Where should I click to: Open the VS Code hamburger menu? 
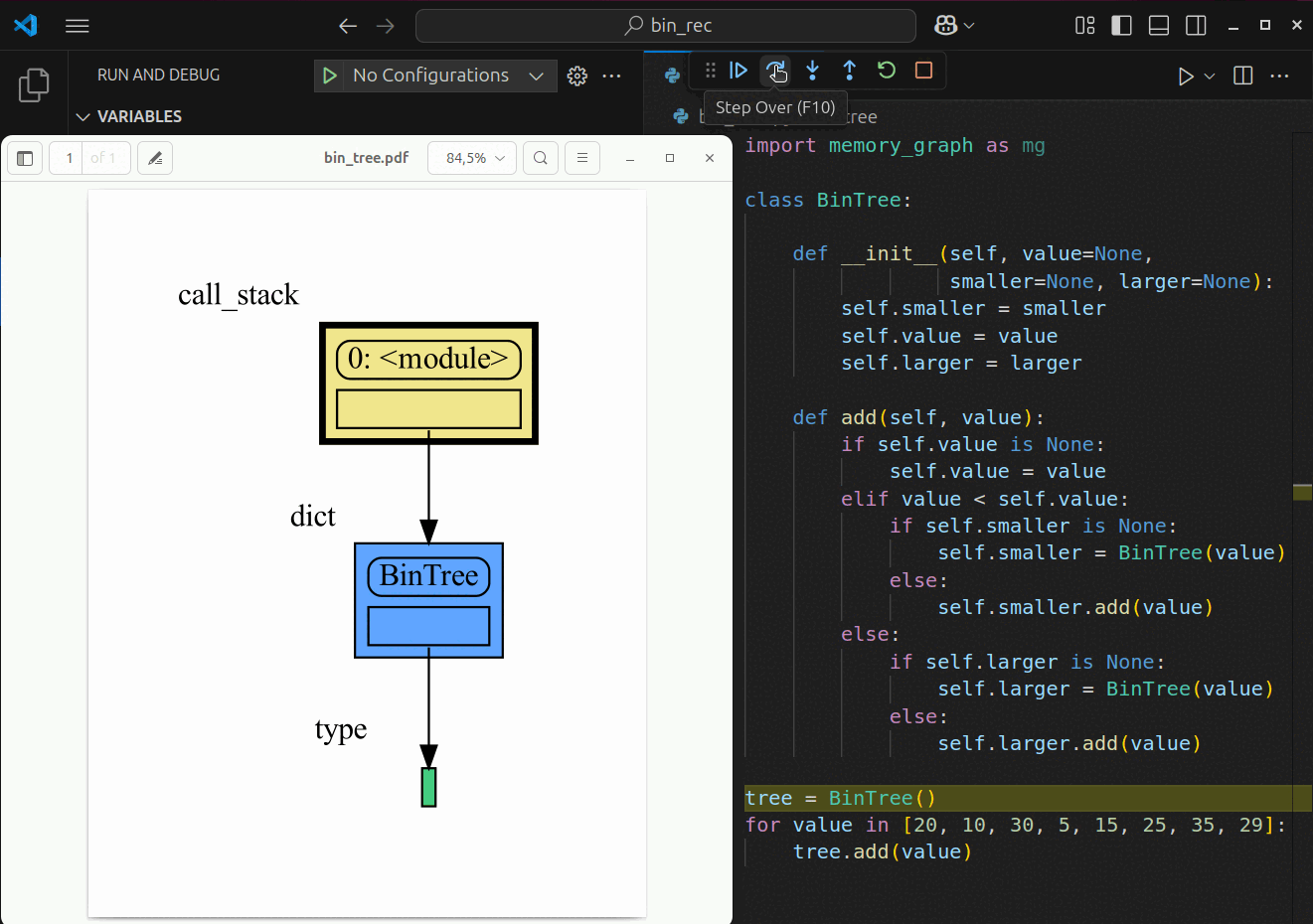pos(77,25)
